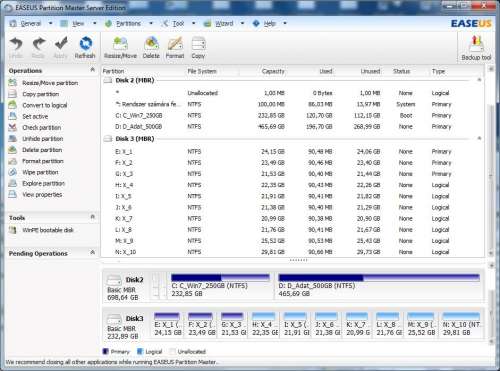Collapse the Tools panel

(x=93, y=217)
